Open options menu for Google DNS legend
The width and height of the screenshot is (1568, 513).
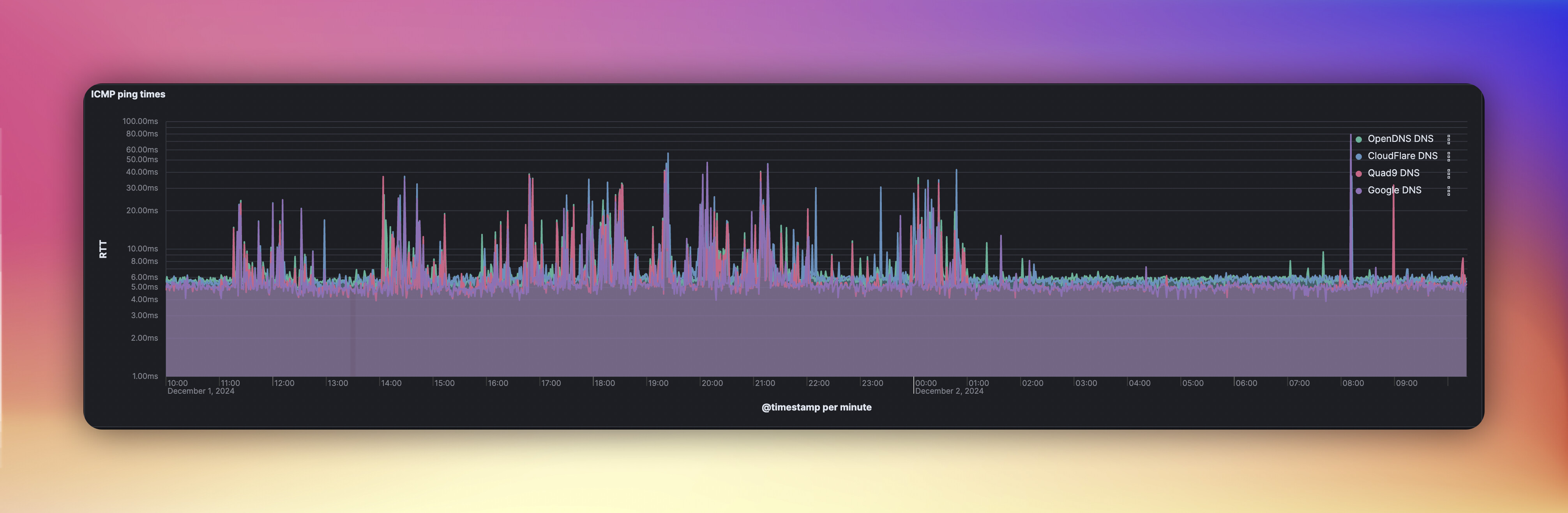1449,191
